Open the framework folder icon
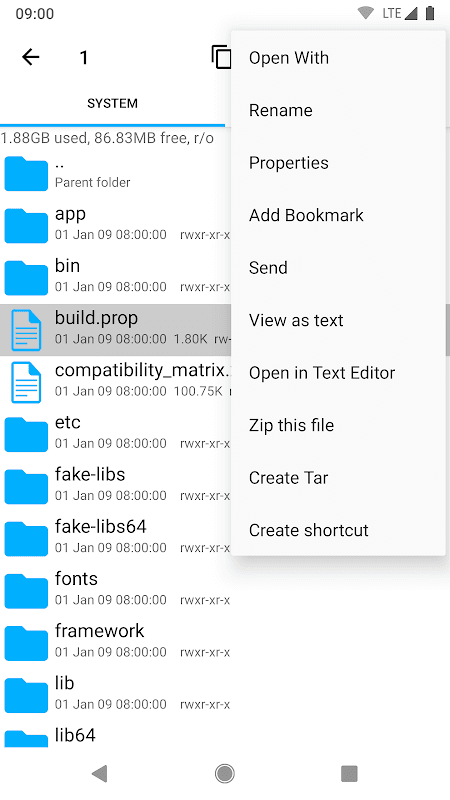 26,643
